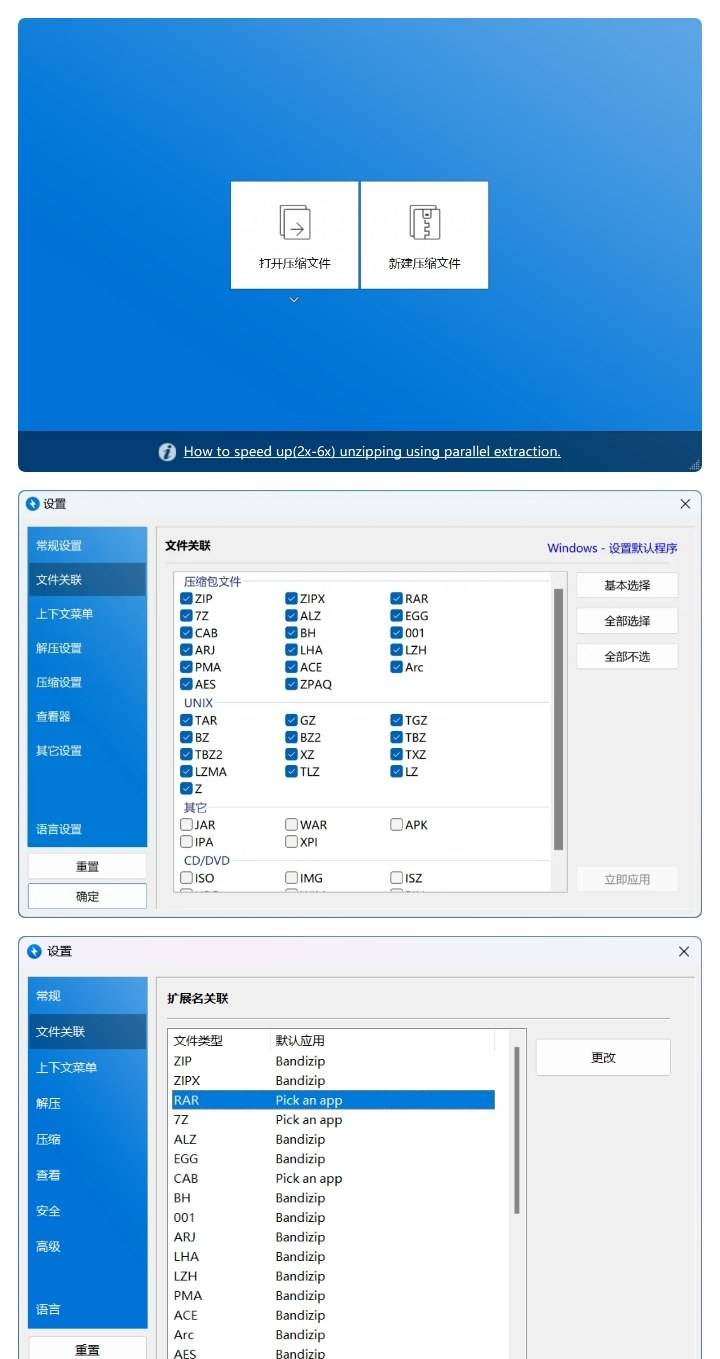This screenshot has height=1359, width=720.
Task: Click the 基本选择 button
Action: (x=627, y=586)
